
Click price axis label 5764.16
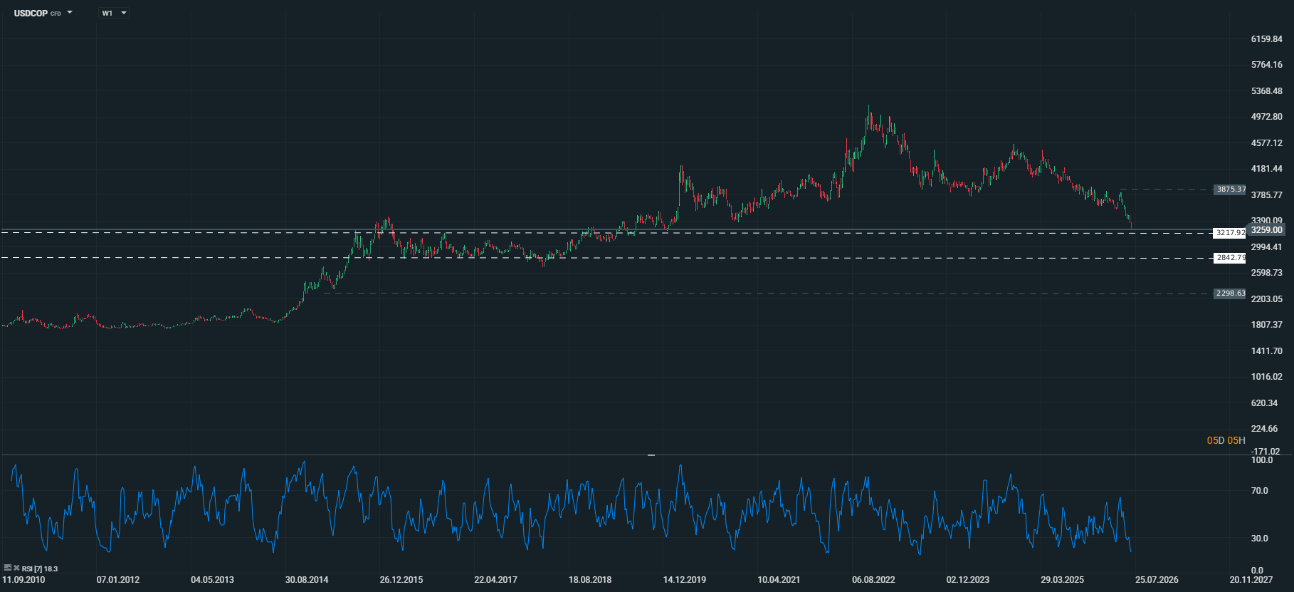pos(1266,65)
